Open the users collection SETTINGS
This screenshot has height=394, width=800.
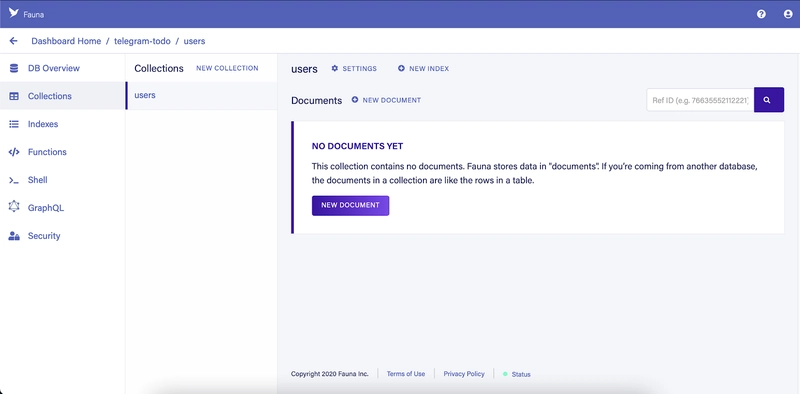tap(354, 68)
